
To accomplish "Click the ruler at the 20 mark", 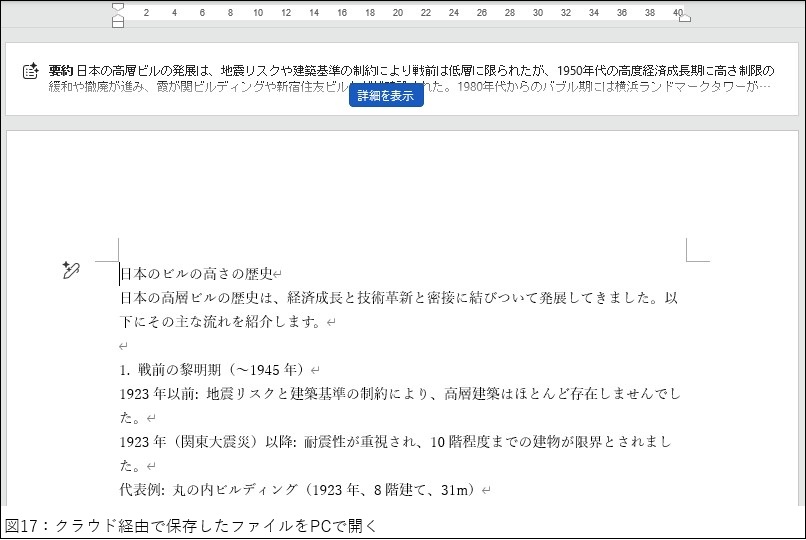I will click(x=398, y=13).
